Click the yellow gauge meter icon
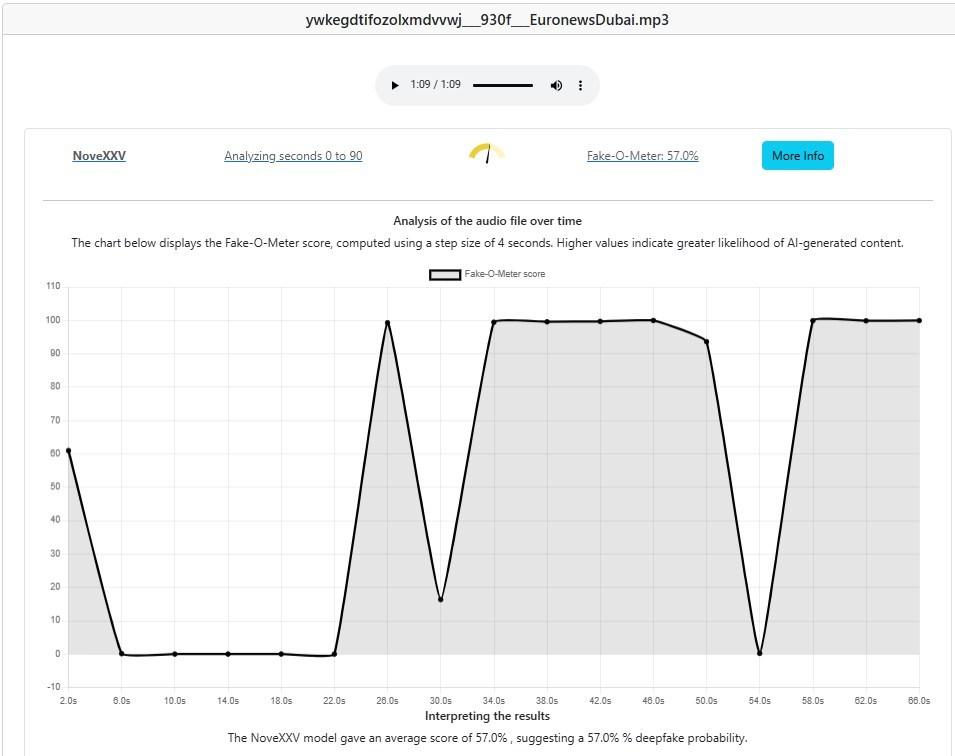 pyautogui.click(x=486, y=154)
